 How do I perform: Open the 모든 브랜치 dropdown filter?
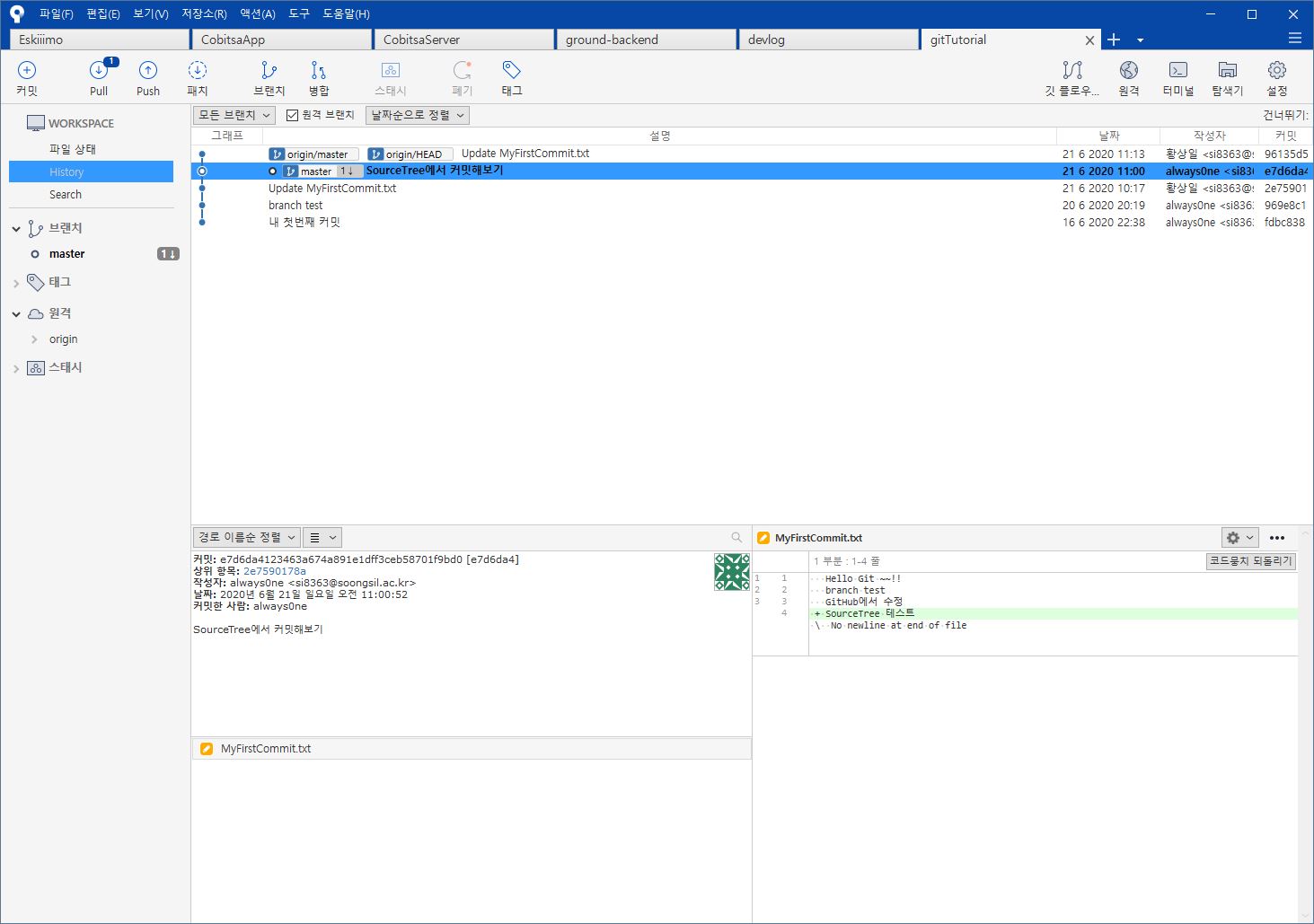tap(234, 115)
